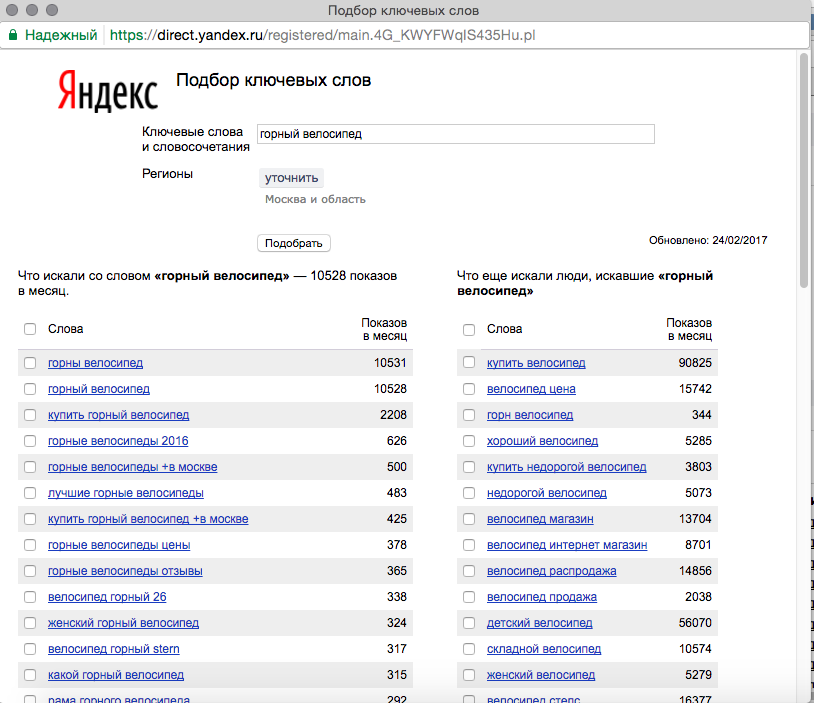Viewport: 814px width, 703px height.
Task: Open the горные велосипеды цены link
Action: coord(119,545)
